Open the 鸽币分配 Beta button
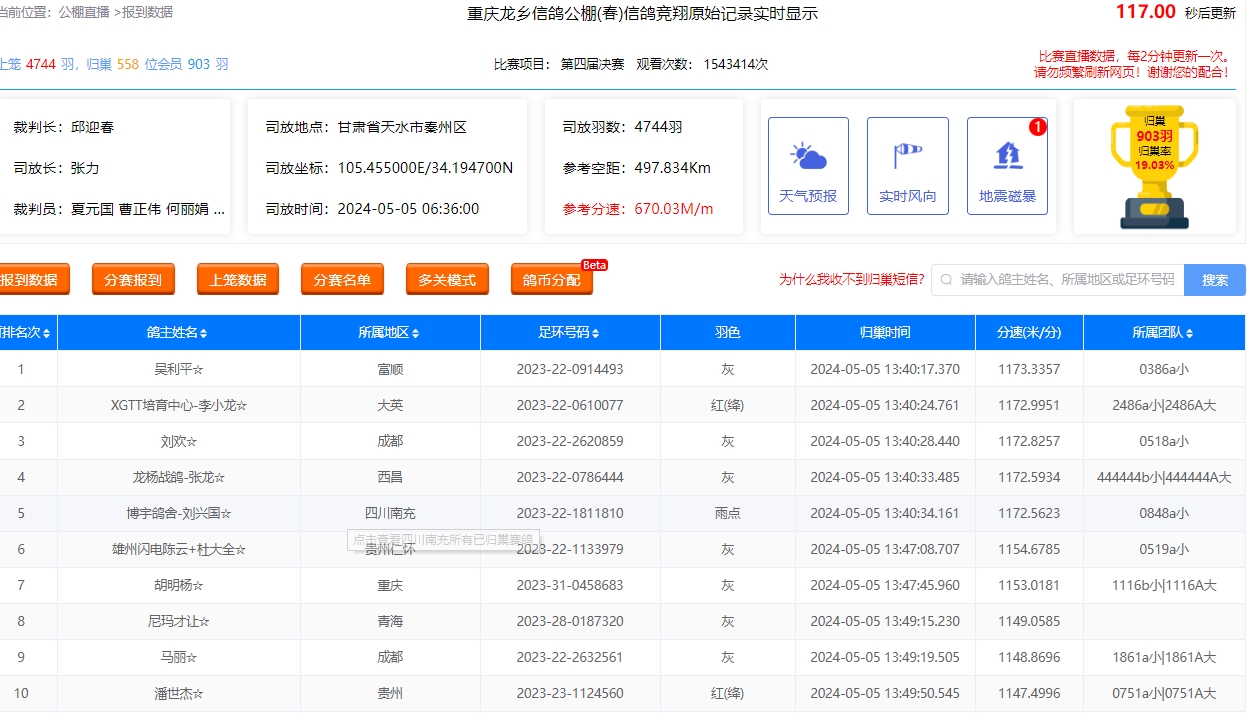Viewport: 1251px width, 713px height. (x=552, y=280)
